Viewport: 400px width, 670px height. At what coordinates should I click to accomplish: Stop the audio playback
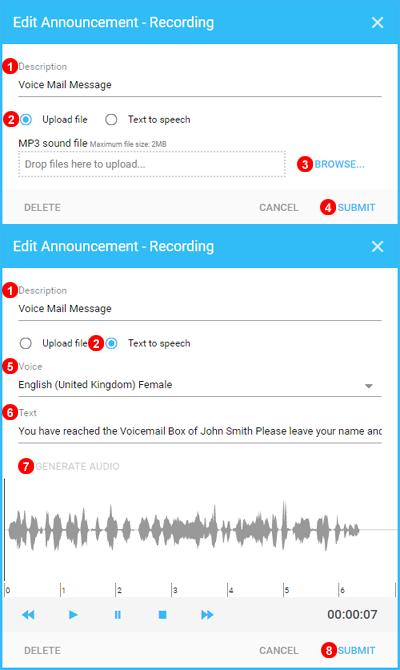(162, 614)
